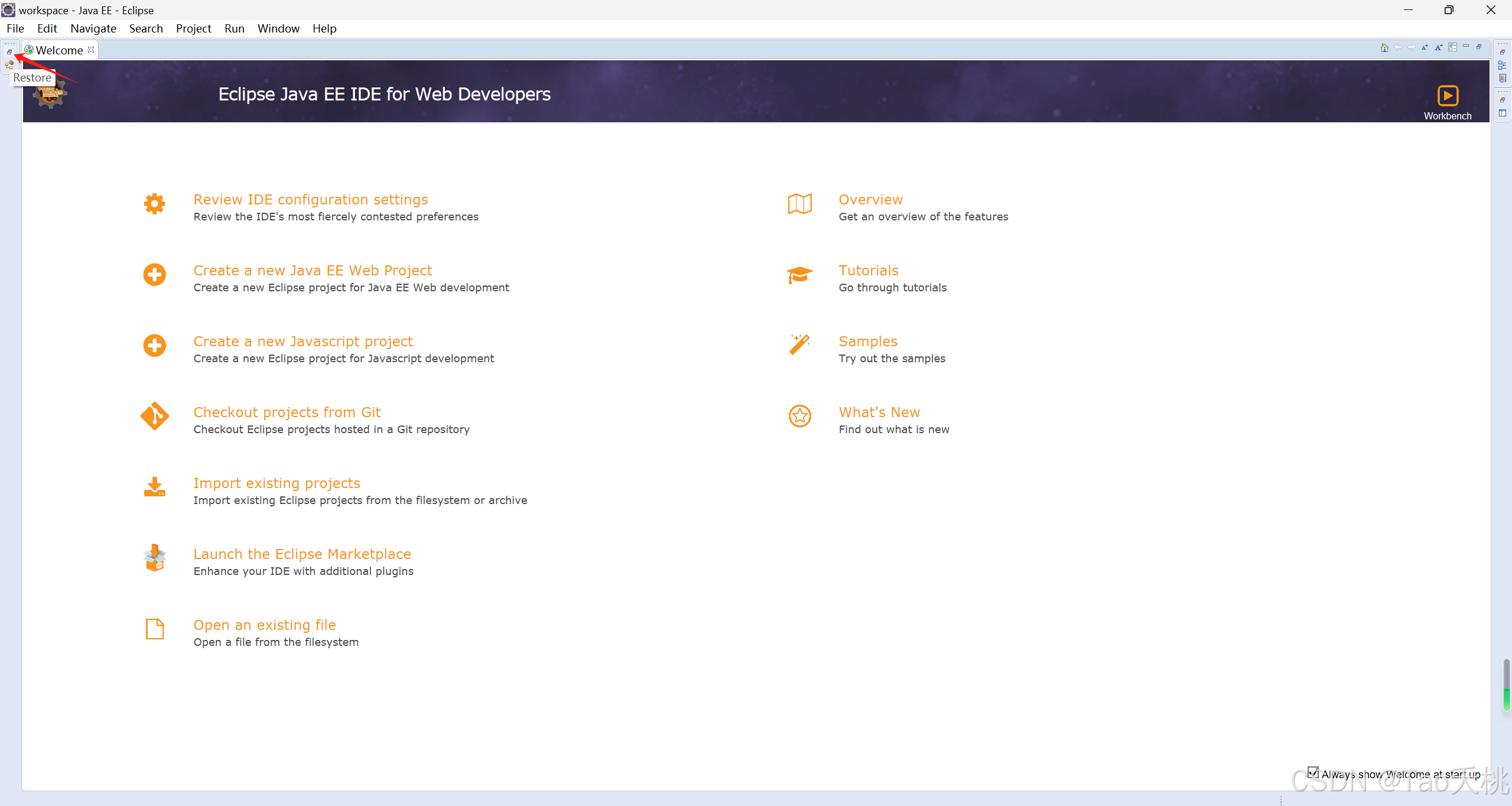Click the Customize page checklist icon
The image size is (1512, 806).
[x=1452, y=48]
